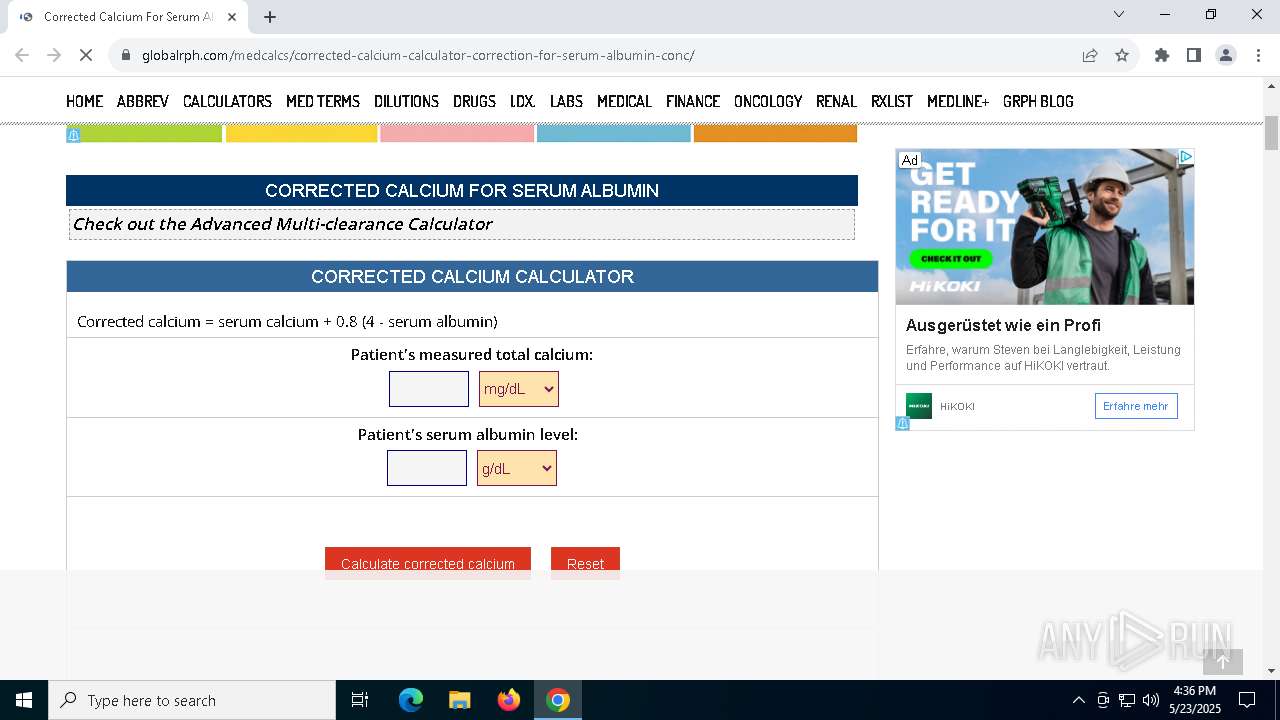Open Windows Start menu
This screenshot has height=720, width=1280.
pos(24,700)
